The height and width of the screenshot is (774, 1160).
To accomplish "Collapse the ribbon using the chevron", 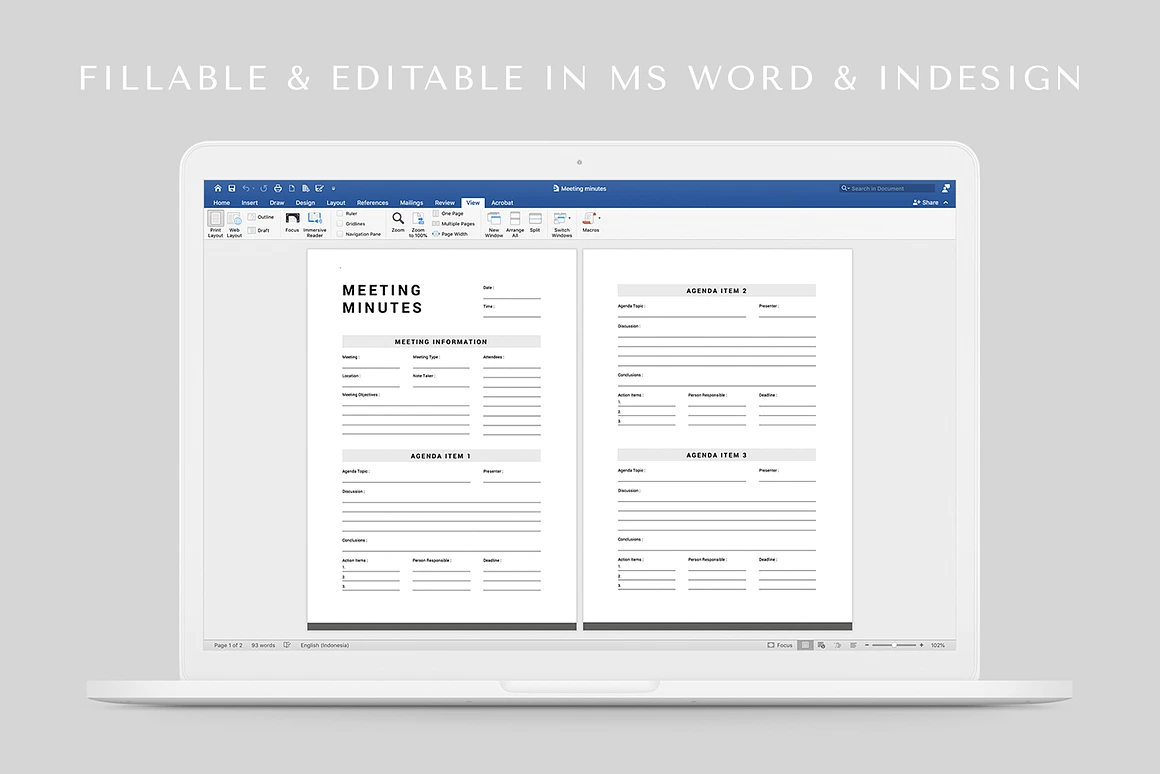I will coord(946,203).
